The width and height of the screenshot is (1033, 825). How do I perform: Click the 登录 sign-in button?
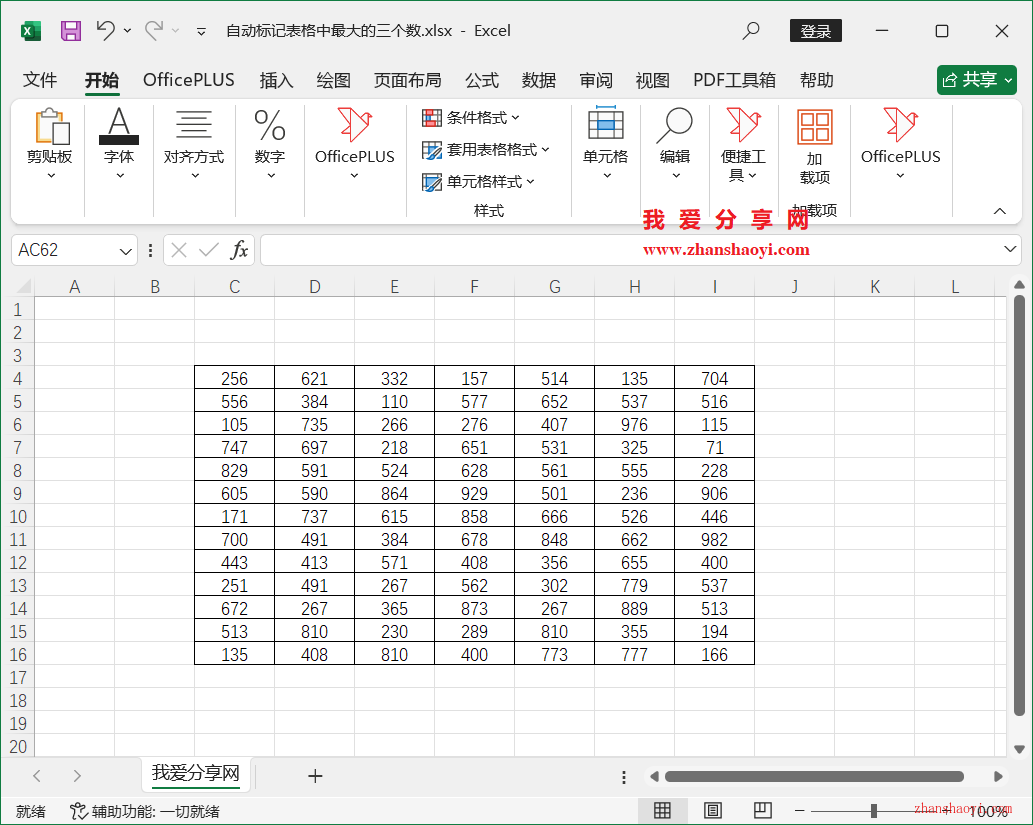click(816, 31)
